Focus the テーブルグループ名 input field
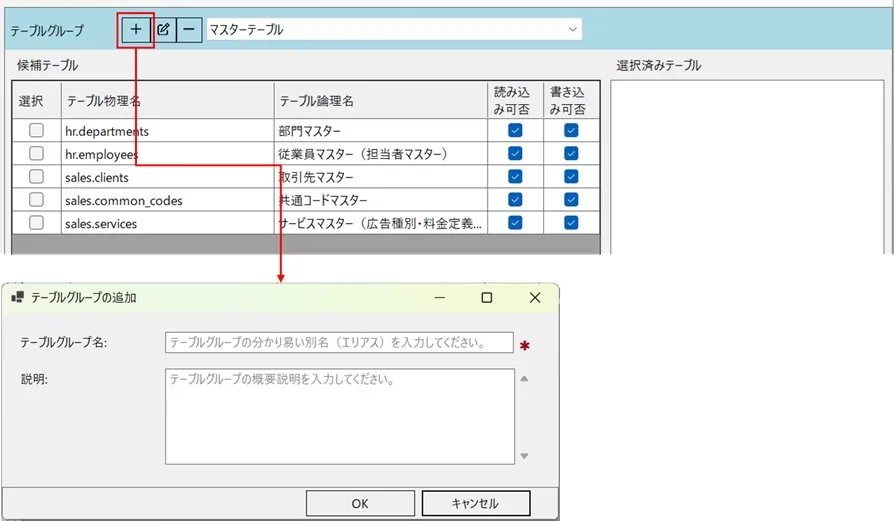 [x=339, y=343]
